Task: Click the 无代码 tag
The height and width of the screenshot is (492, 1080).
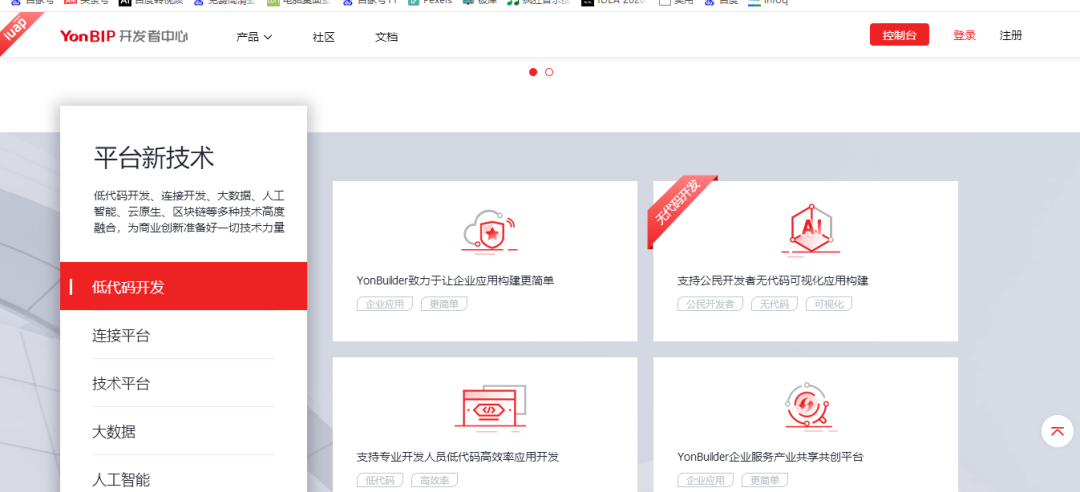Action: [x=774, y=304]
